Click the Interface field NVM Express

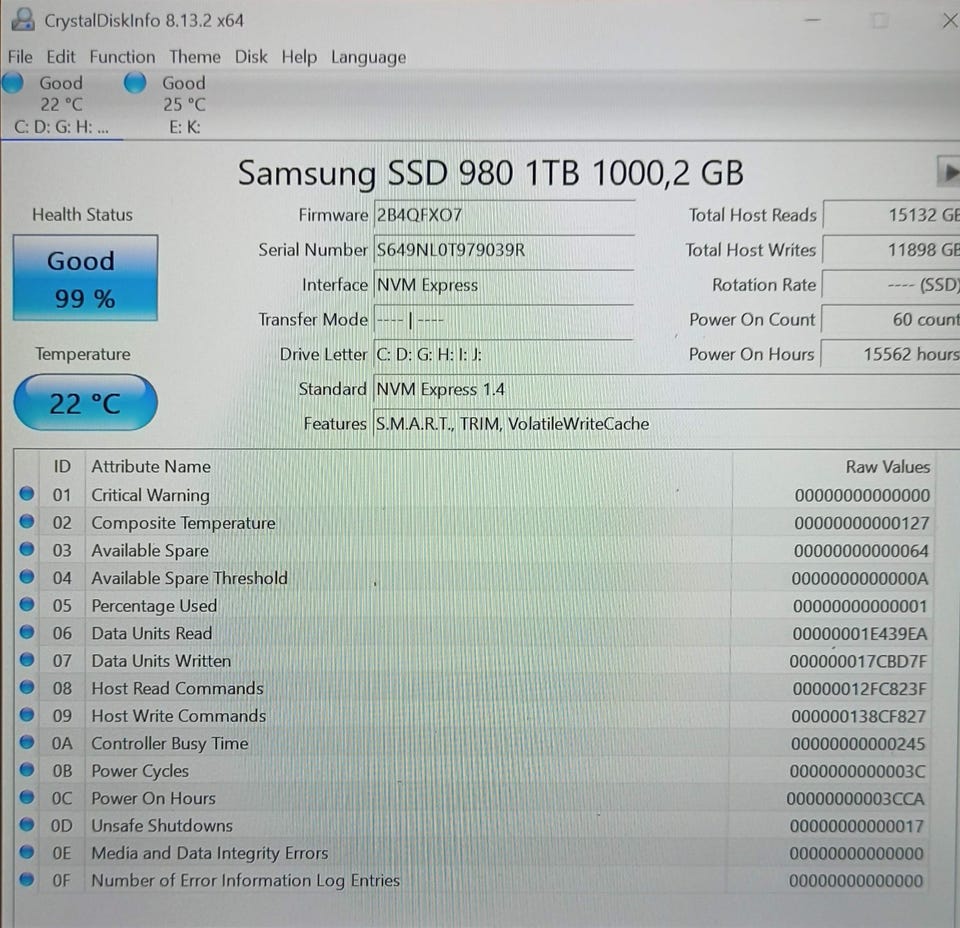503,285
